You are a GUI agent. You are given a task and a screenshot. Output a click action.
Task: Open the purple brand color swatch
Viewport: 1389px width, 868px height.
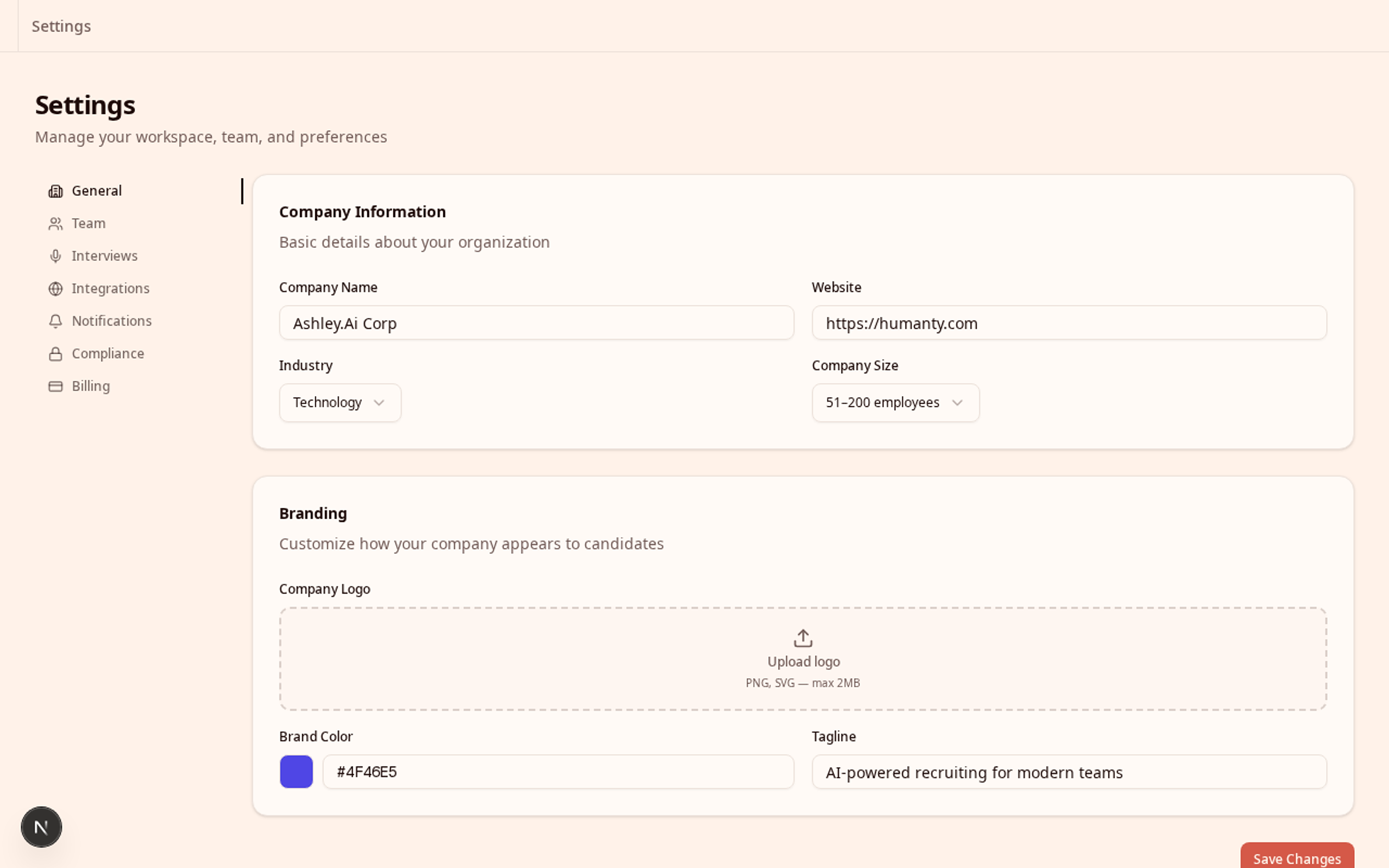[x=296, y=771]
